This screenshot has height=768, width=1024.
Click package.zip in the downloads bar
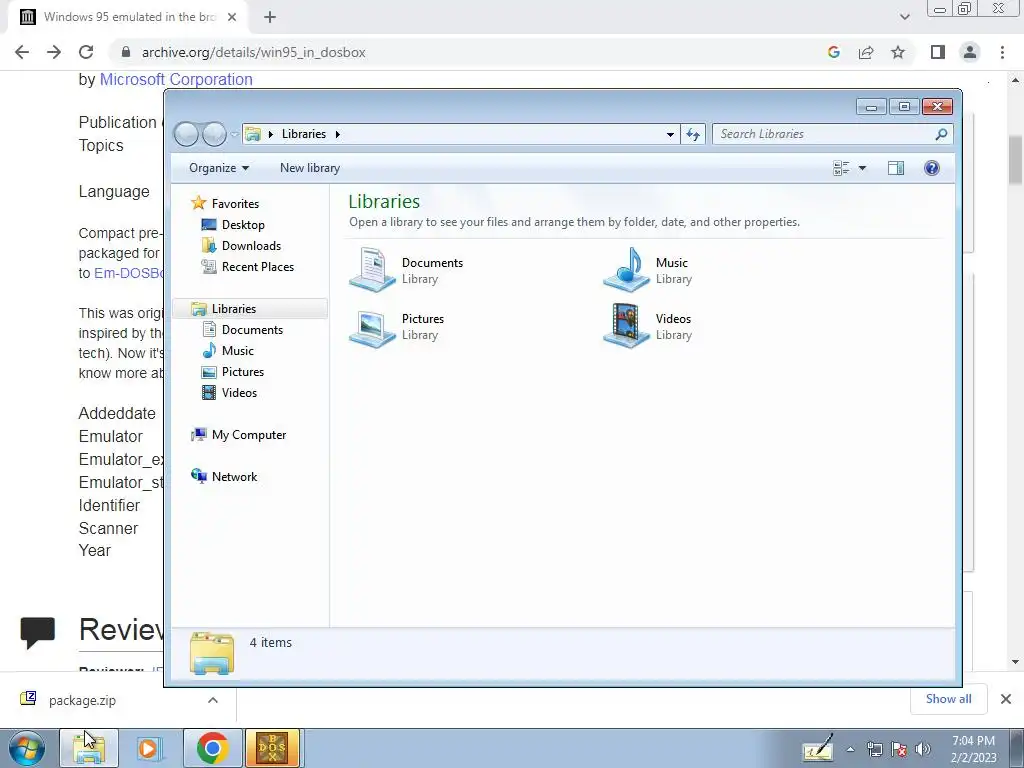(x=82, y=700)
